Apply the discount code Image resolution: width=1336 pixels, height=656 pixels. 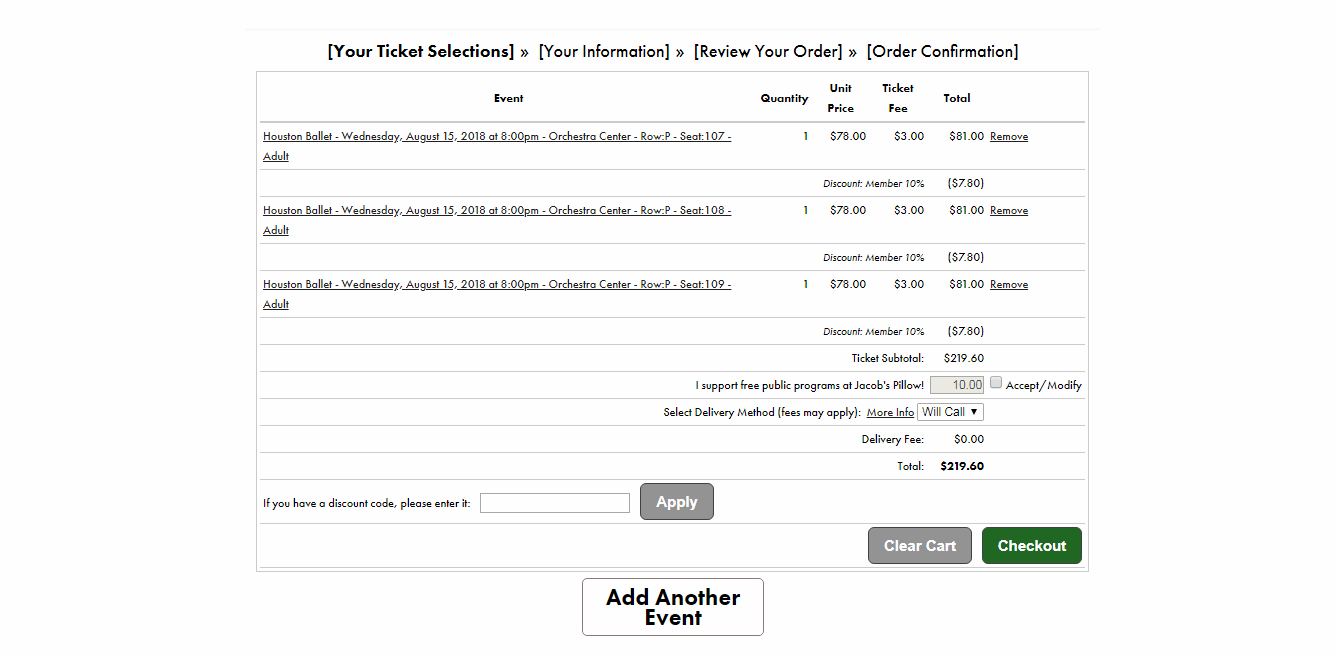pyautogui.click(x=677, y=502)
